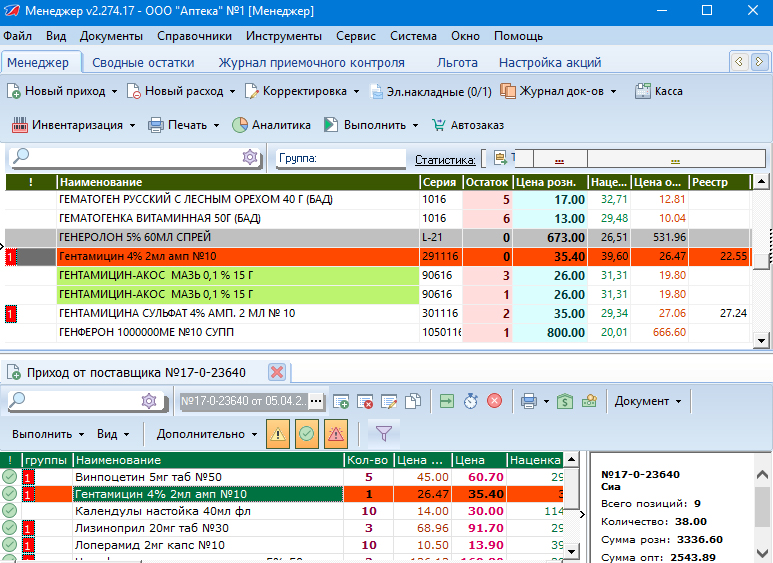Open the Справочники menu
Image resolution: width=773 pixels, height=563 pixels.
tap(194, 35)
